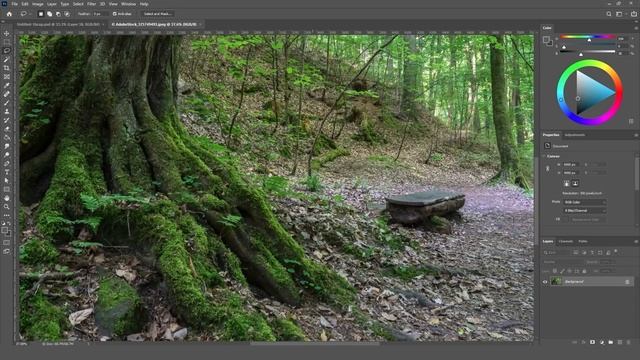Select the Gradient tool
Screen dimensions: 640x360
7,138
